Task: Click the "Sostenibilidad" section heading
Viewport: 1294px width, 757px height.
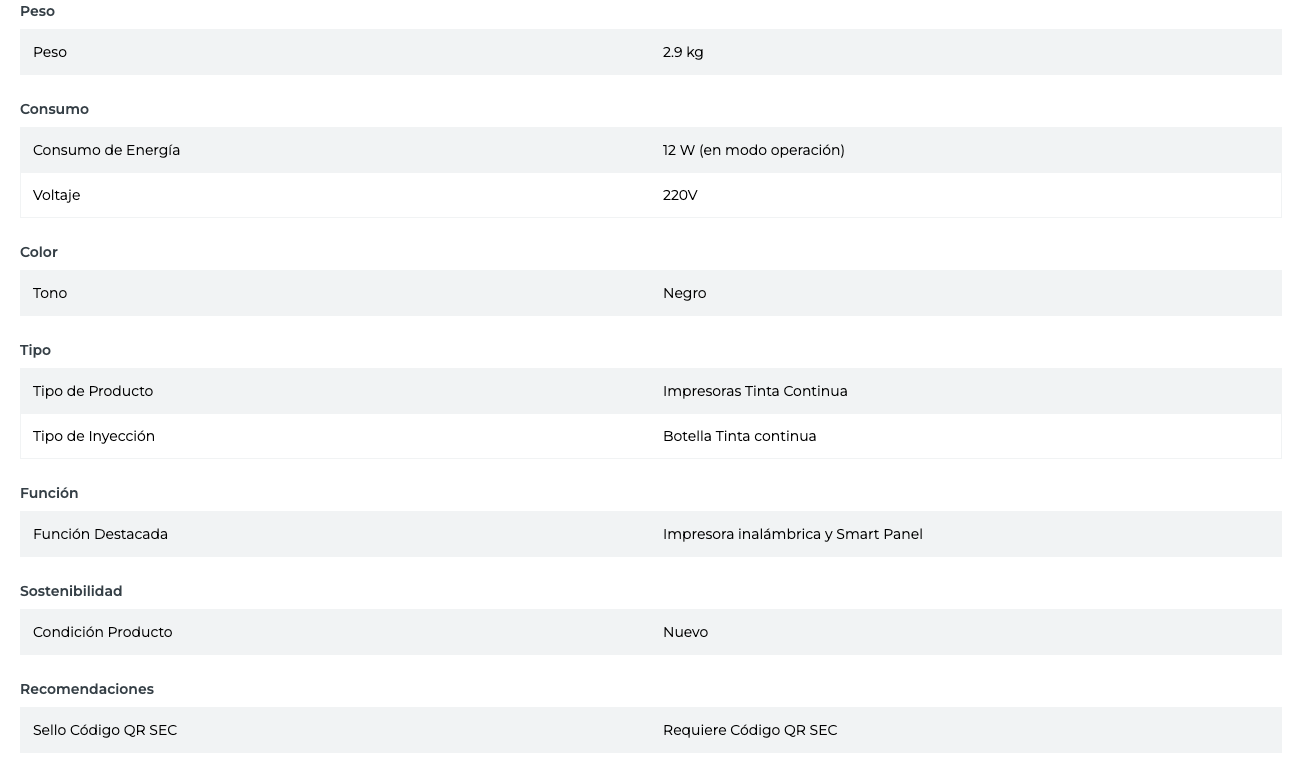Action: coord(71,591)
